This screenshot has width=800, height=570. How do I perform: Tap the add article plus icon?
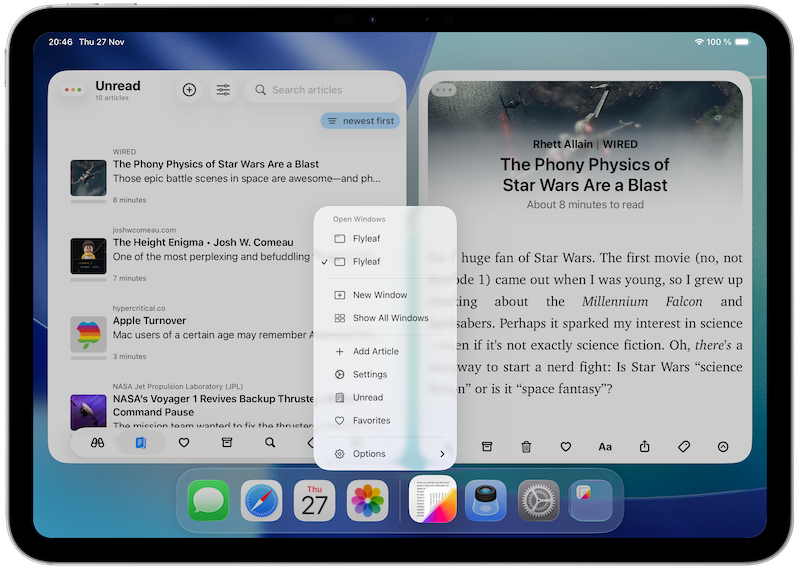(189, 90)
